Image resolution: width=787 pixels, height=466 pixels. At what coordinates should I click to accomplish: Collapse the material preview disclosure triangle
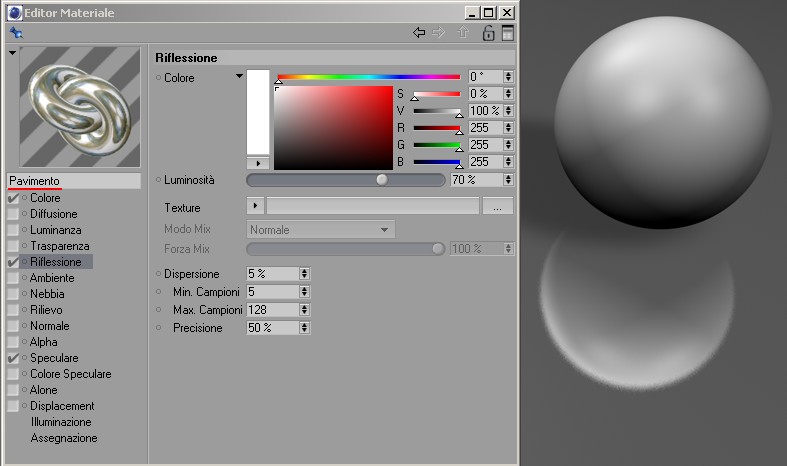click(13, 52)
